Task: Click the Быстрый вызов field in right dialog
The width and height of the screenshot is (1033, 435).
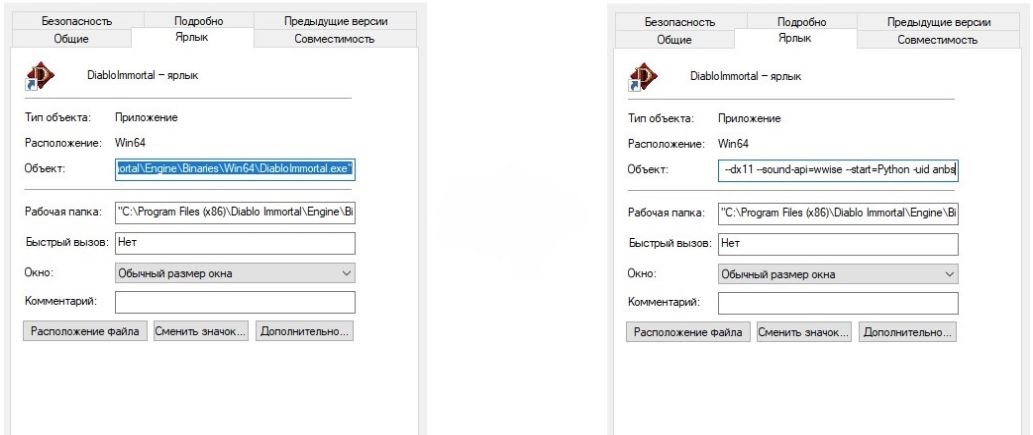Action: tap(838, 243)
